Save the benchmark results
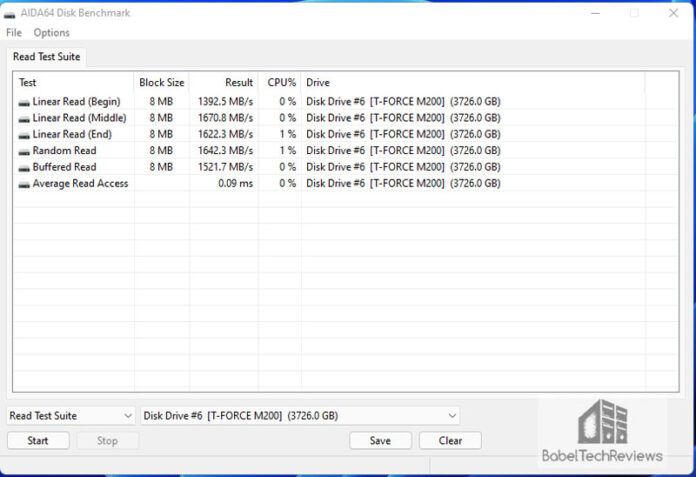This screenshot has height=477, width=696. [x=380, y=441]
